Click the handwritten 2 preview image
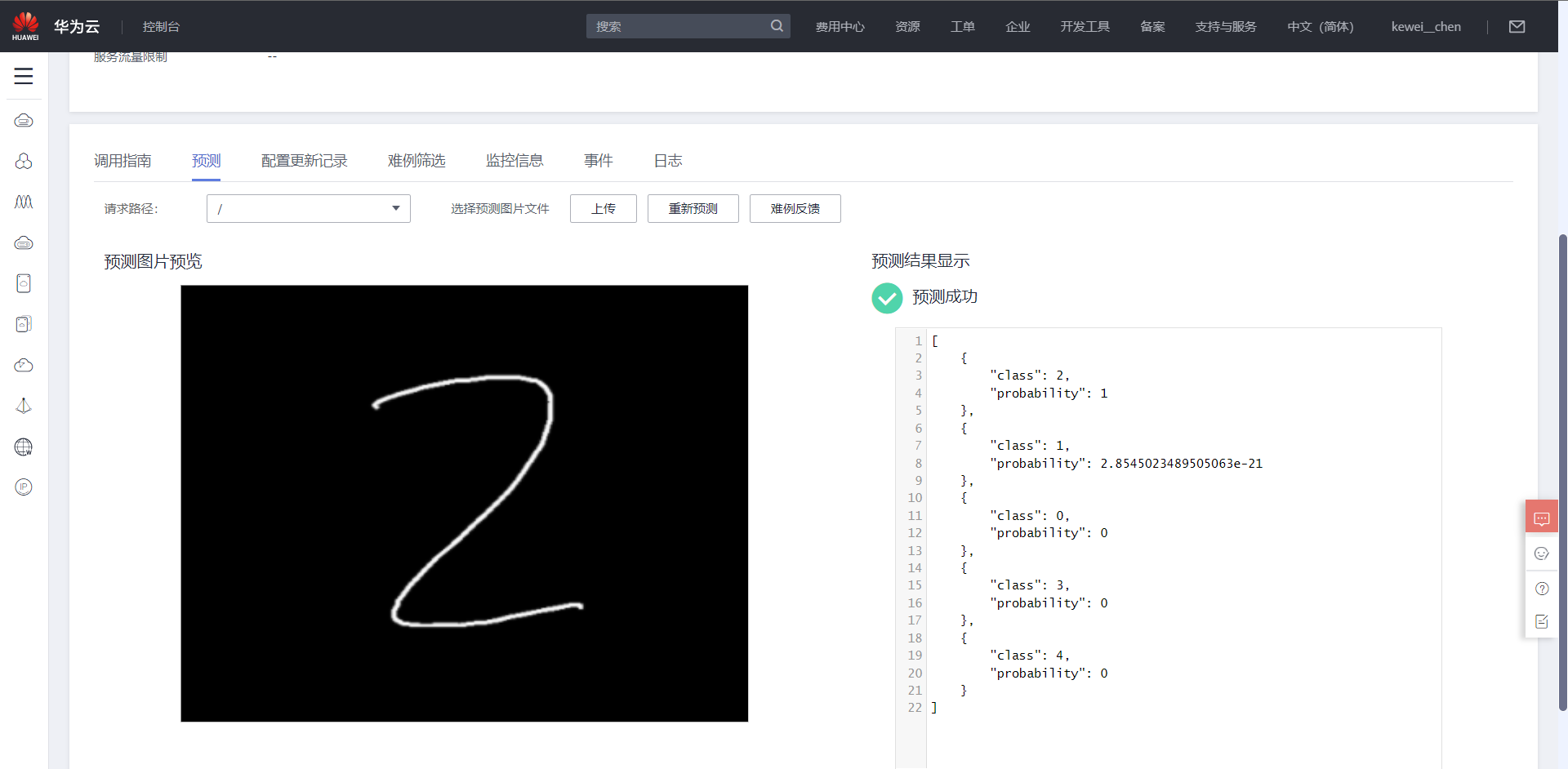1568x769 pixels. (464, 503)
